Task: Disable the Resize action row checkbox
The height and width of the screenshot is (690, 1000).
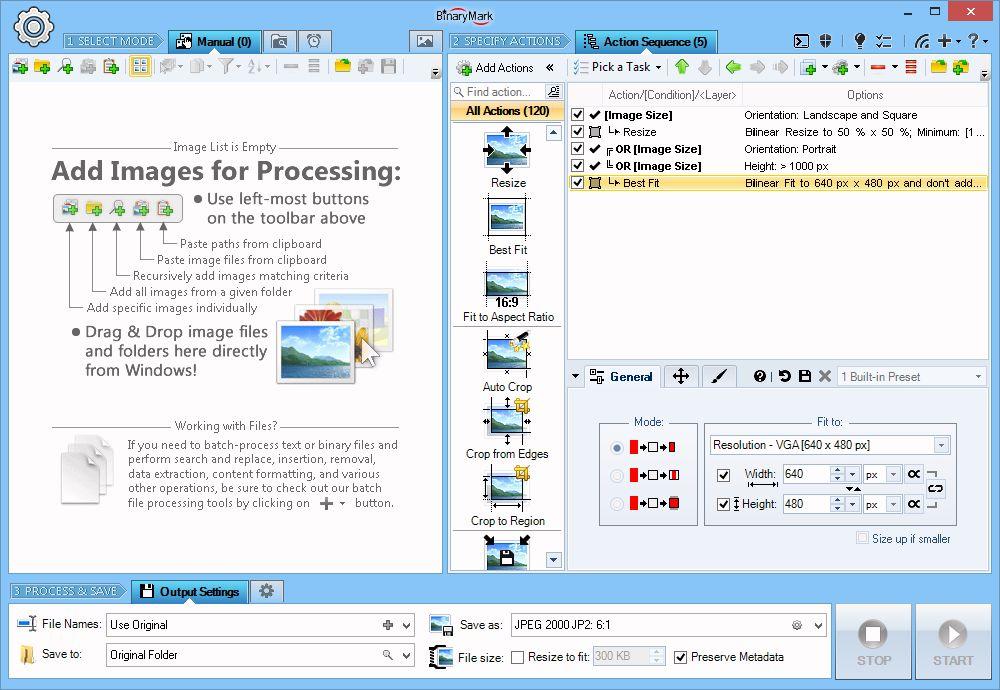Action: [577, 132]
